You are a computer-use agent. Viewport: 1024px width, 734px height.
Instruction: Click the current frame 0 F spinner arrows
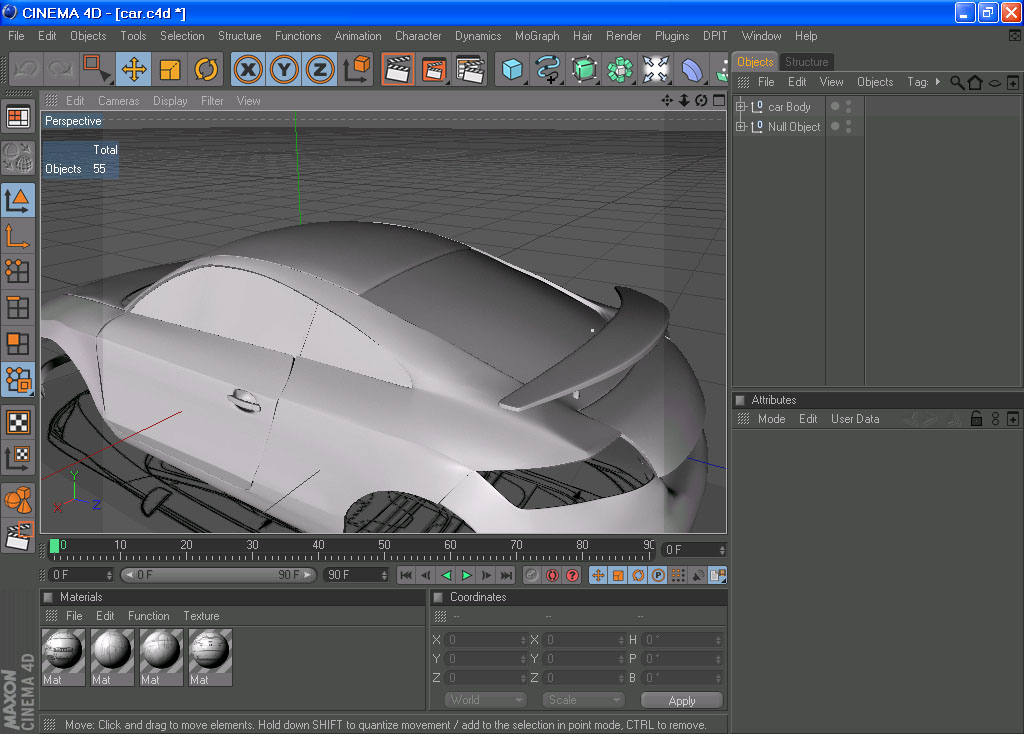point(722,550)
